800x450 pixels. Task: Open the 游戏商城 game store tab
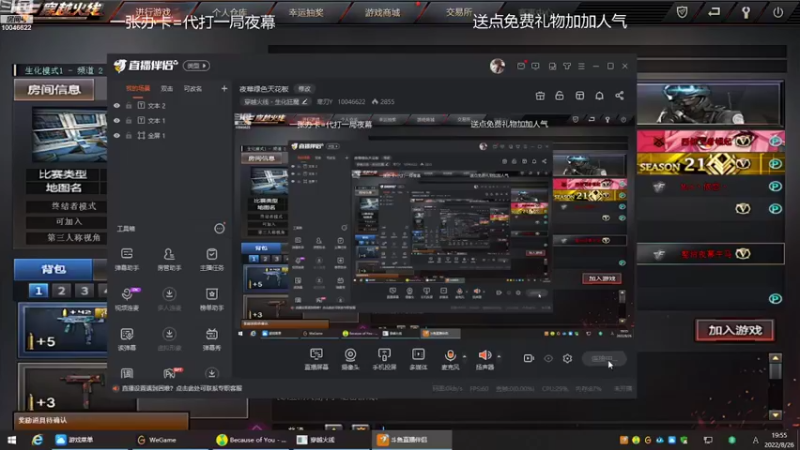point(382,12)
